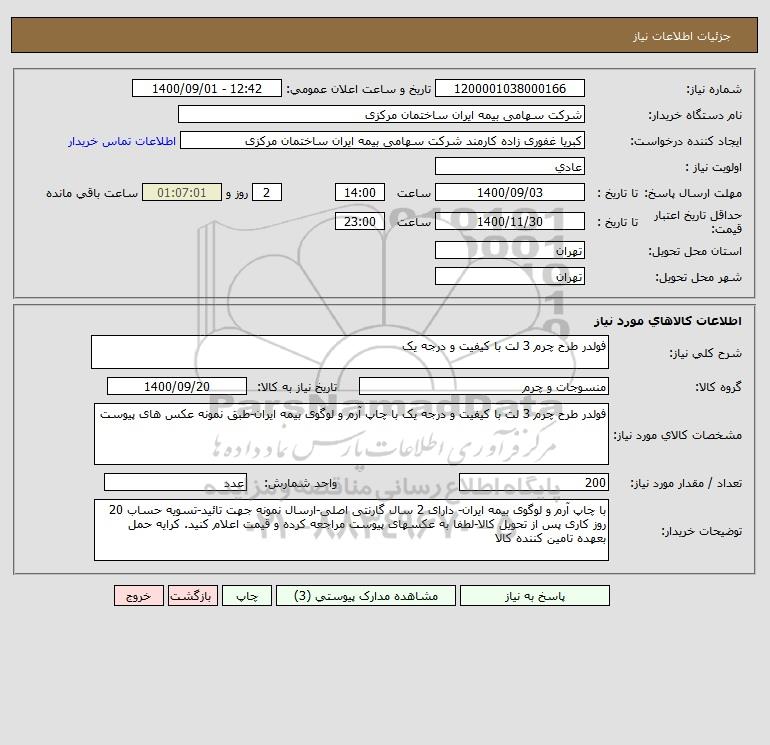Click the 'خروج' exit button

coord(138,595)
